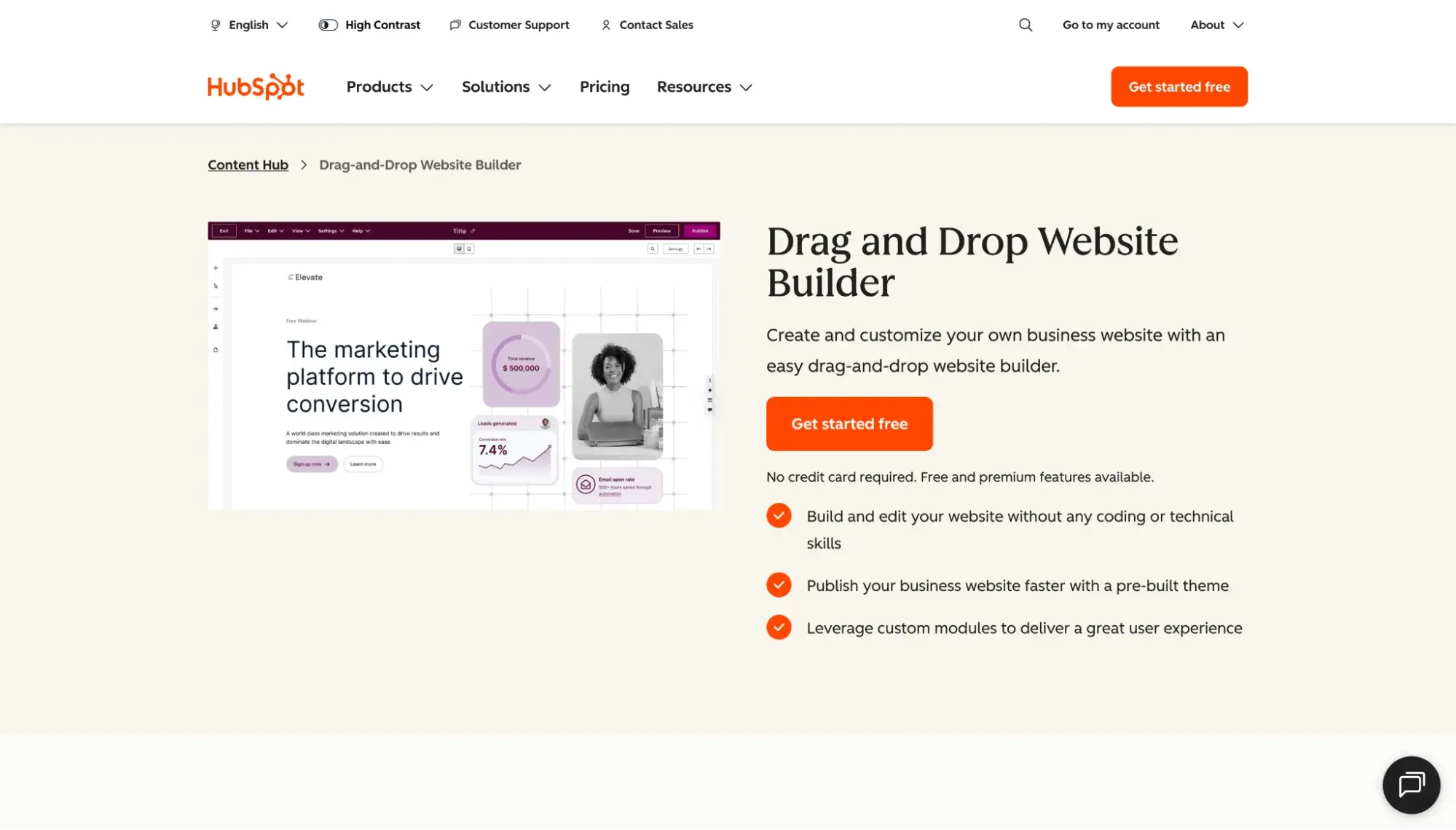The image size is (1456, 830).
Task: Expand the Products dropdown
Action: point(389,87)
